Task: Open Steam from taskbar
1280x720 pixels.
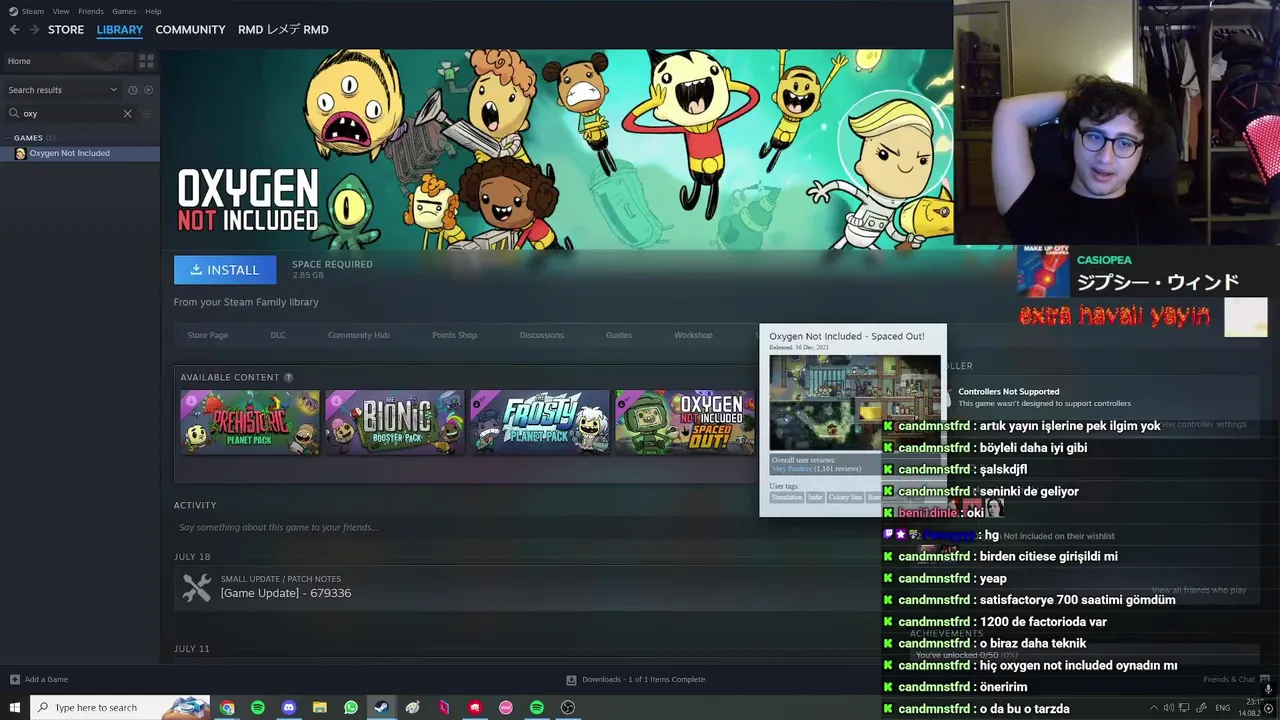Action: tap(382, 707)
